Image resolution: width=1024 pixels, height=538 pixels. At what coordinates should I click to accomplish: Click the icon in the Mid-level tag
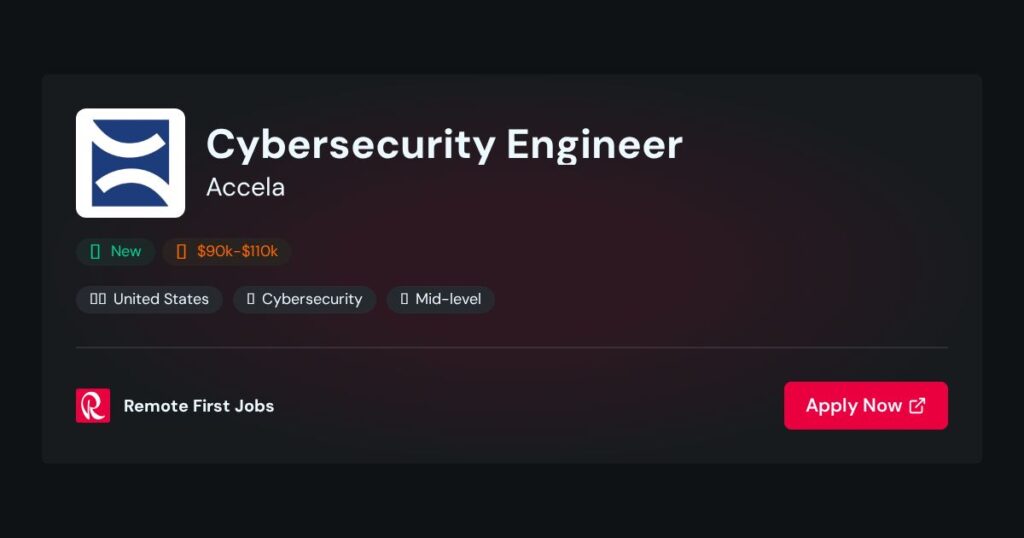(x=404, y=299)
